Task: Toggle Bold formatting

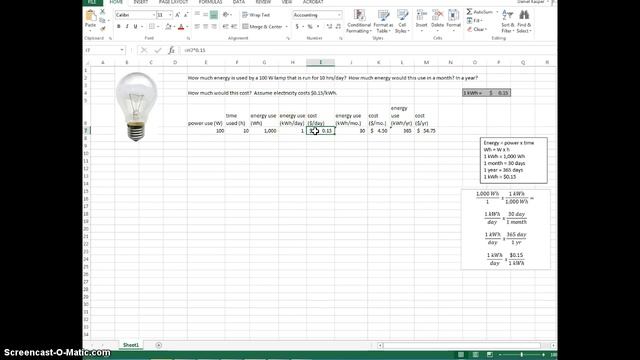Action: [119, 27]
